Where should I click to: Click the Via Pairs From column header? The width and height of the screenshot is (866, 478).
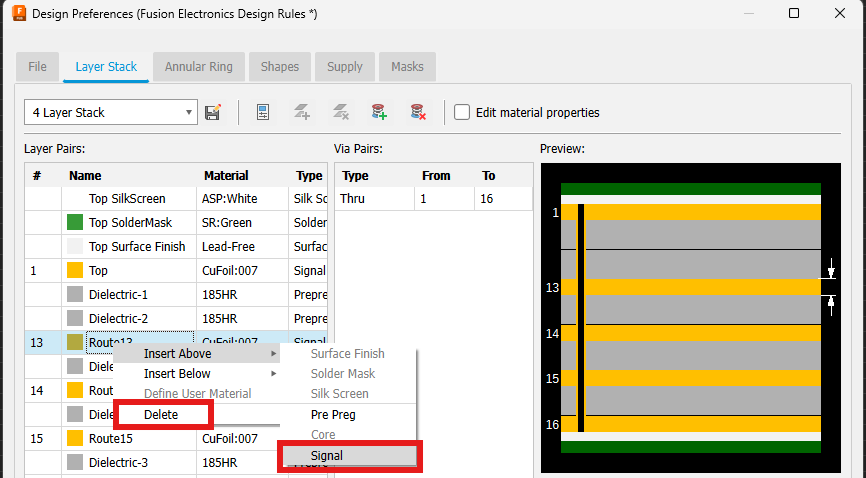point(445,176)
